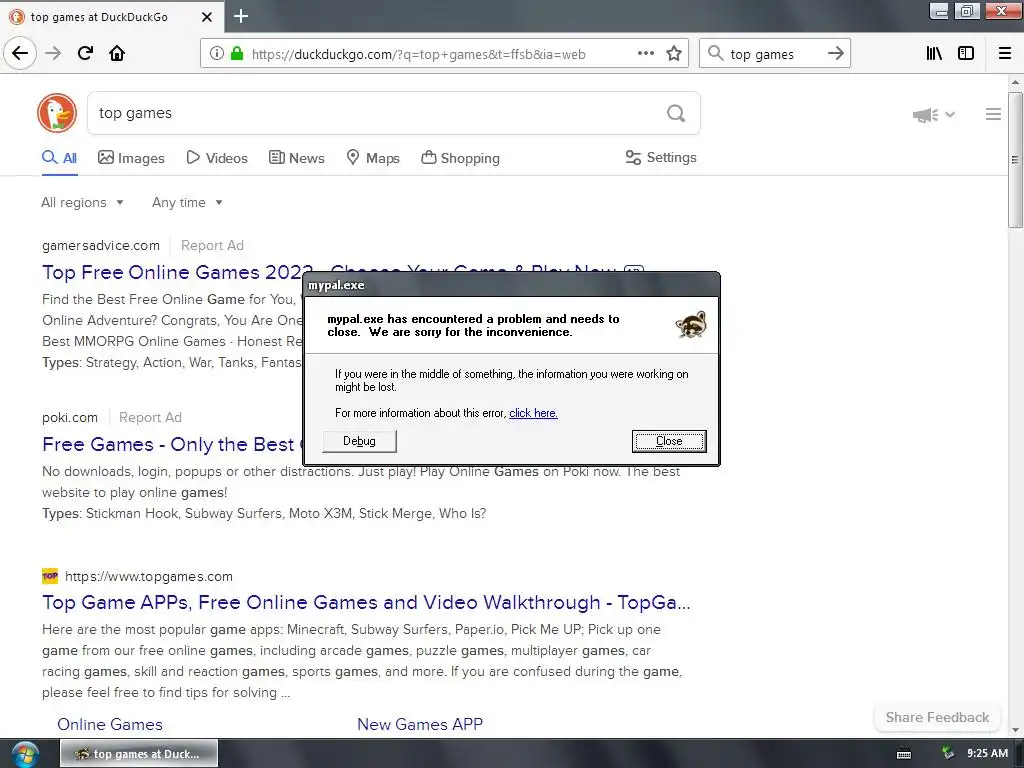Click the on-screen keyboard tray icon
Viewport: 1024px width, 768px height.
click(904, 754)
